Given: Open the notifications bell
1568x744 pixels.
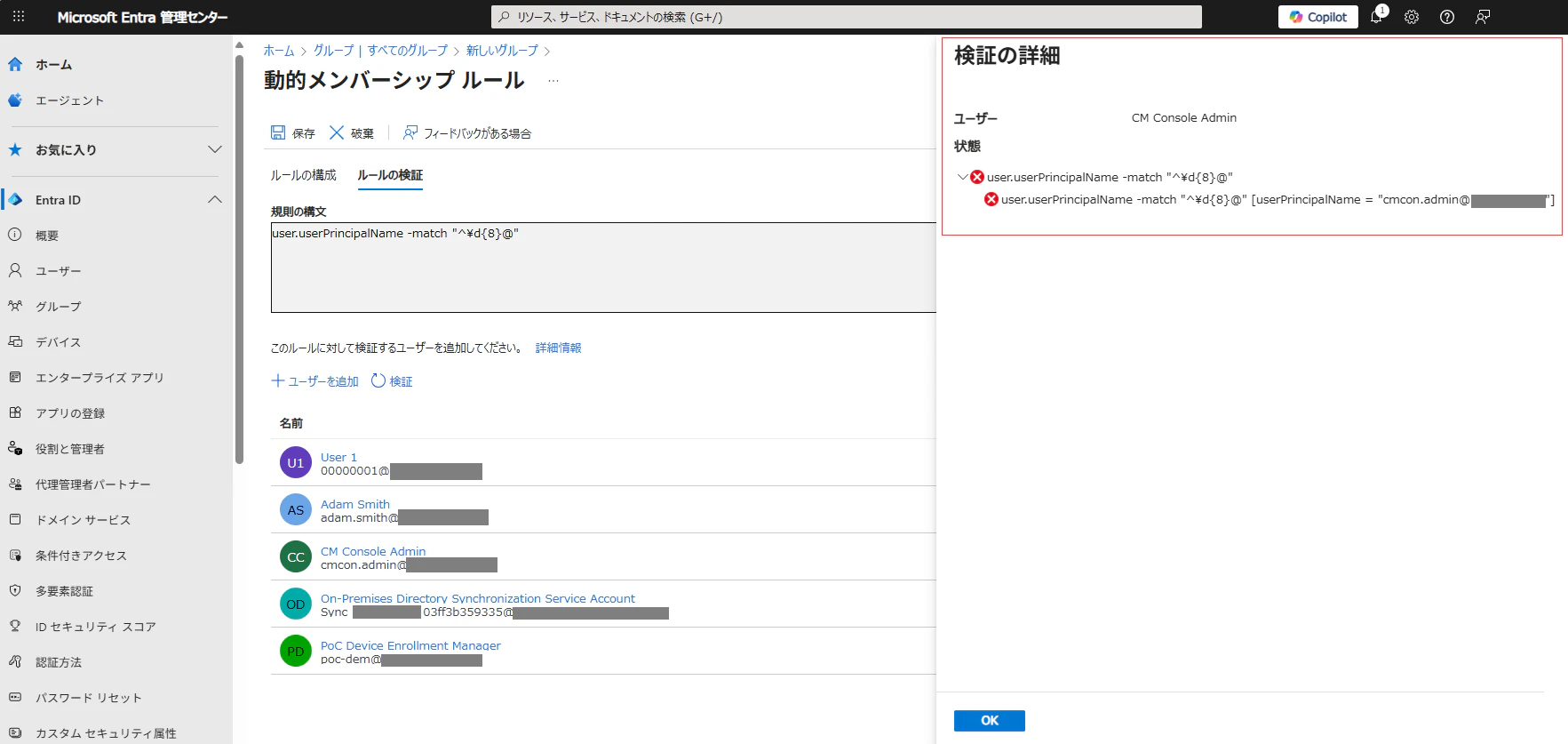Looking at the screenshot, I should point(1376,17).
